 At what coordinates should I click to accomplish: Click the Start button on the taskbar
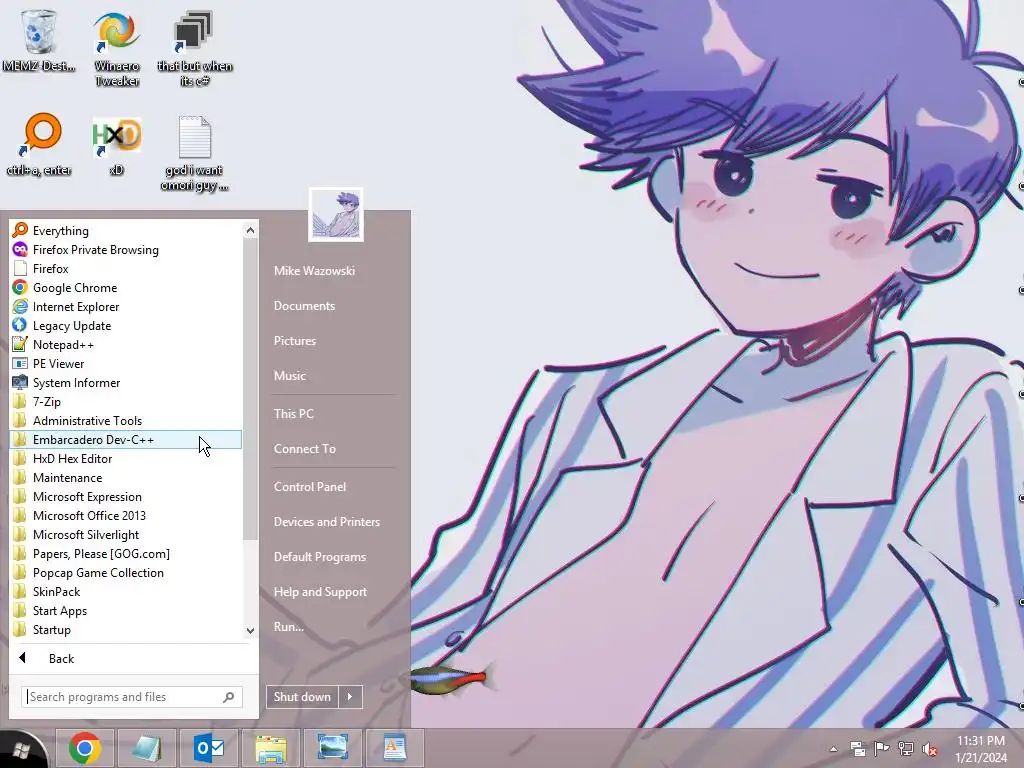click(x=21, y=750)
